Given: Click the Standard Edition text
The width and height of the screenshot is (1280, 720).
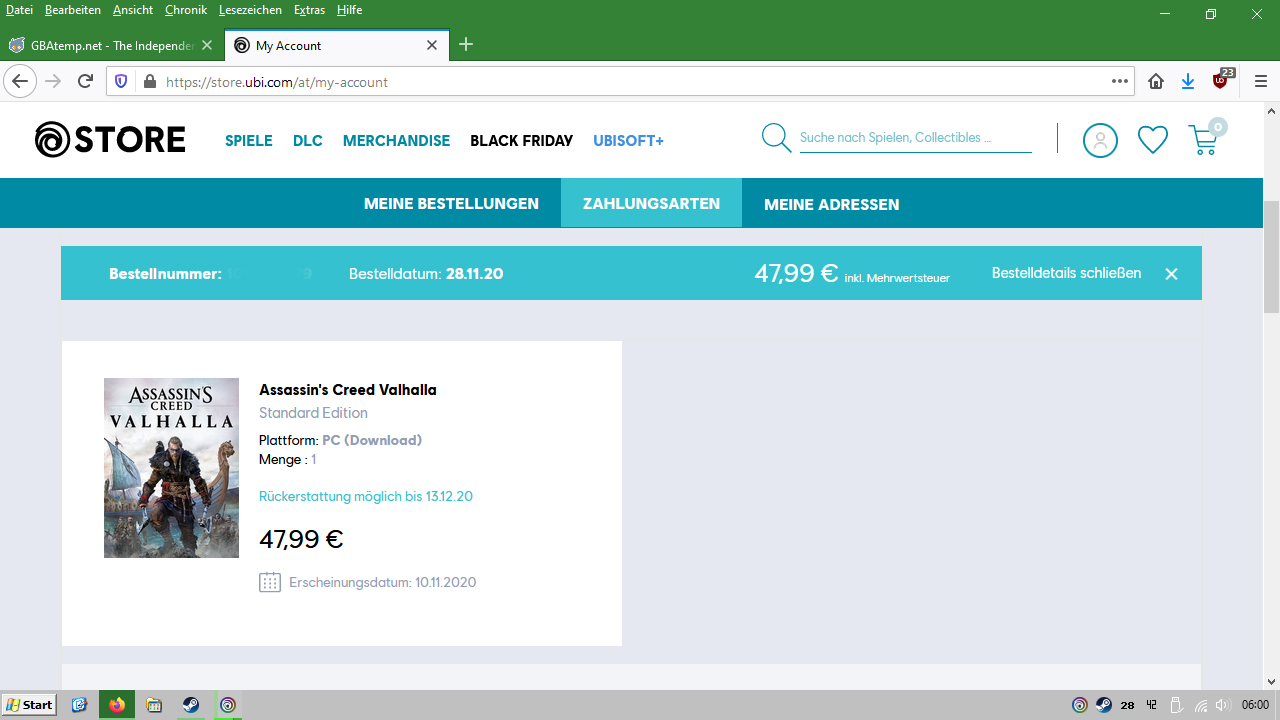Looking at the screenshot, I should (x=313, y=413).
